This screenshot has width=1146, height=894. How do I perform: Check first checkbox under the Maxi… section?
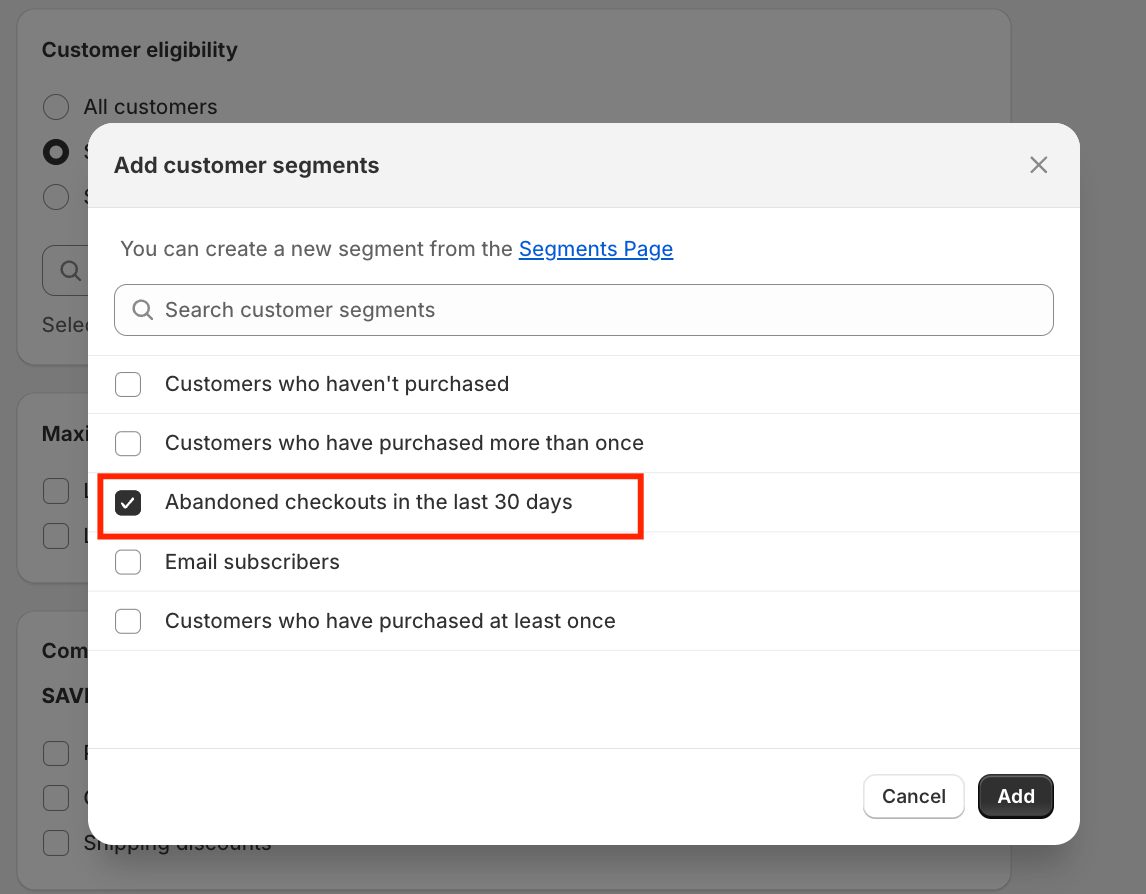click(x=56, y=491)
